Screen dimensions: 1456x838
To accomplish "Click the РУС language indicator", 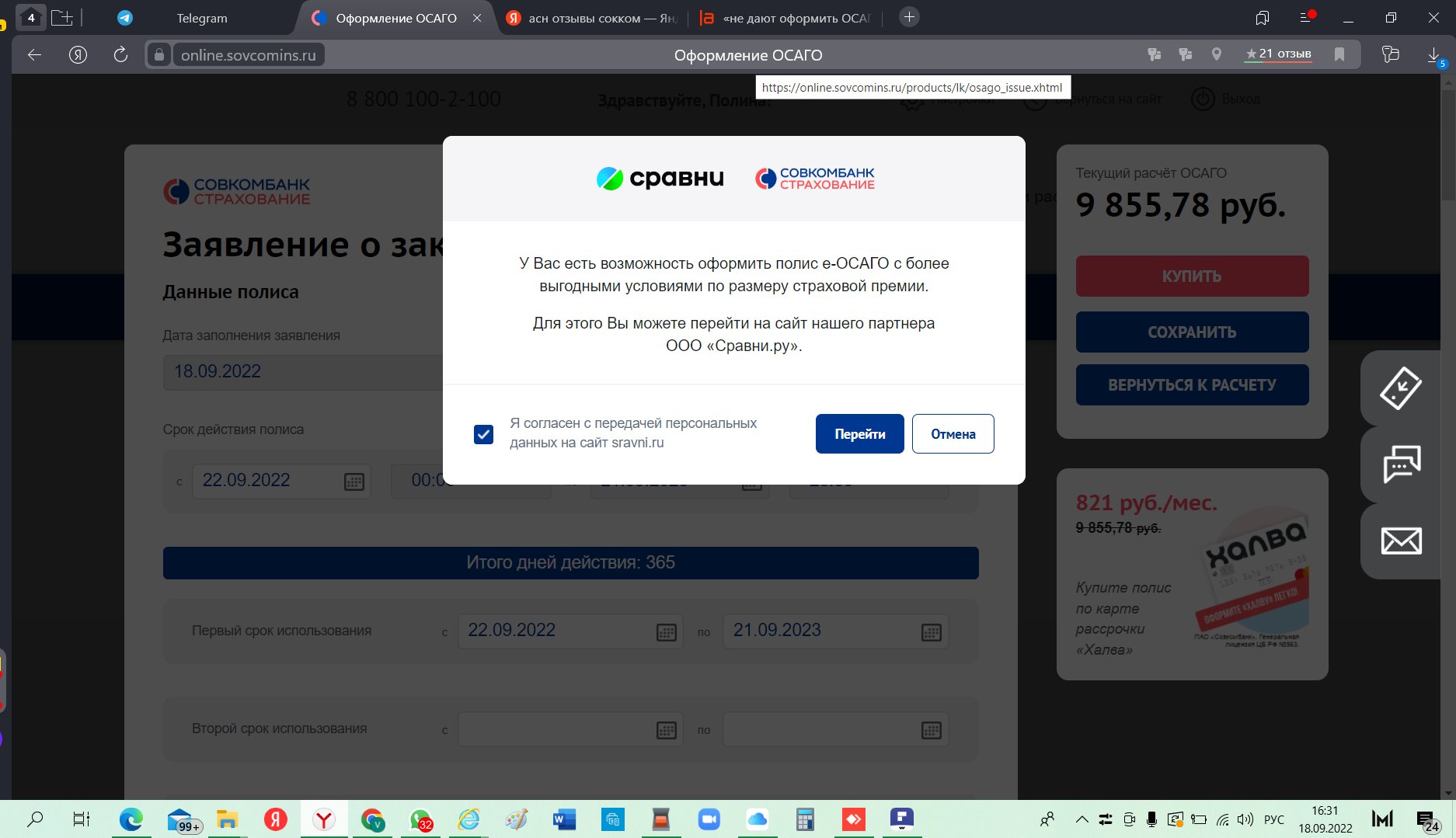I will (x=1274, y=819).
